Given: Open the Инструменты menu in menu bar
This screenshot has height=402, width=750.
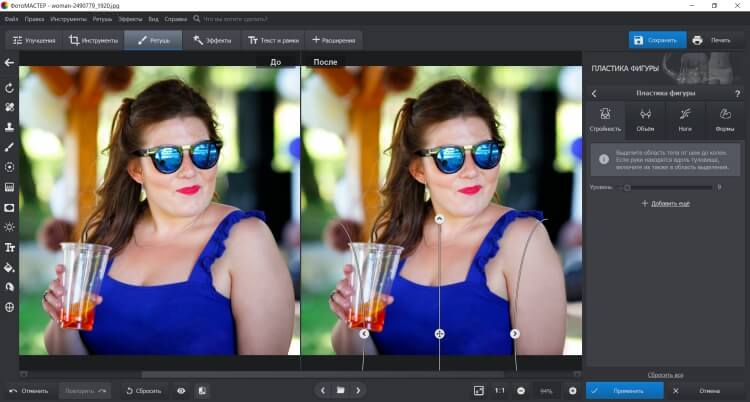Looking at the screenshot, I should point(68,19).
